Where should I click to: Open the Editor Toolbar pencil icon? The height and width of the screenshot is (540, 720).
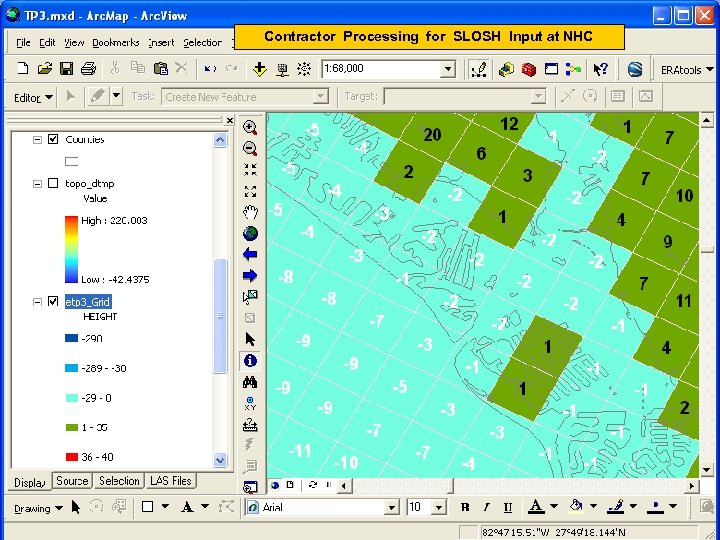pos(478,69)
